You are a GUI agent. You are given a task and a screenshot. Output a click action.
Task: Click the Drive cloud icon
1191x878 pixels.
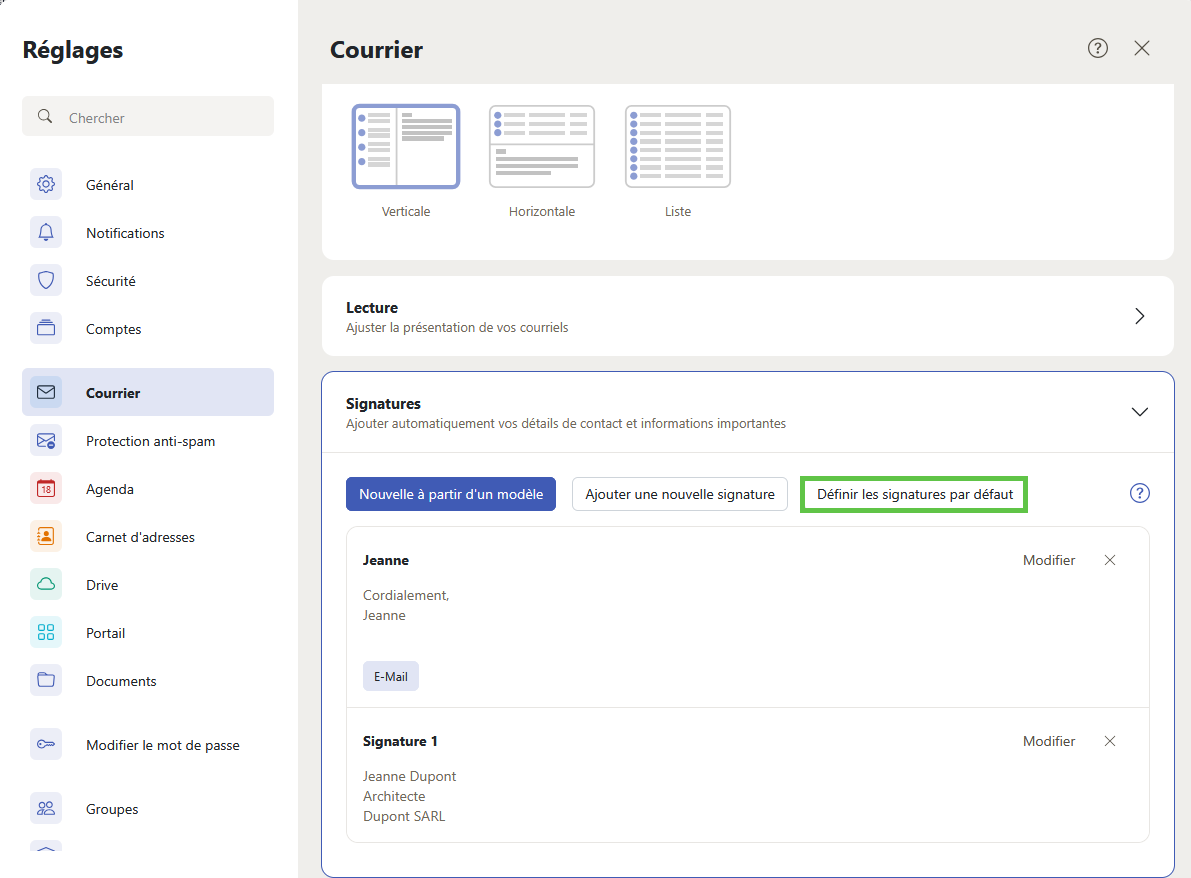(46, 585)
